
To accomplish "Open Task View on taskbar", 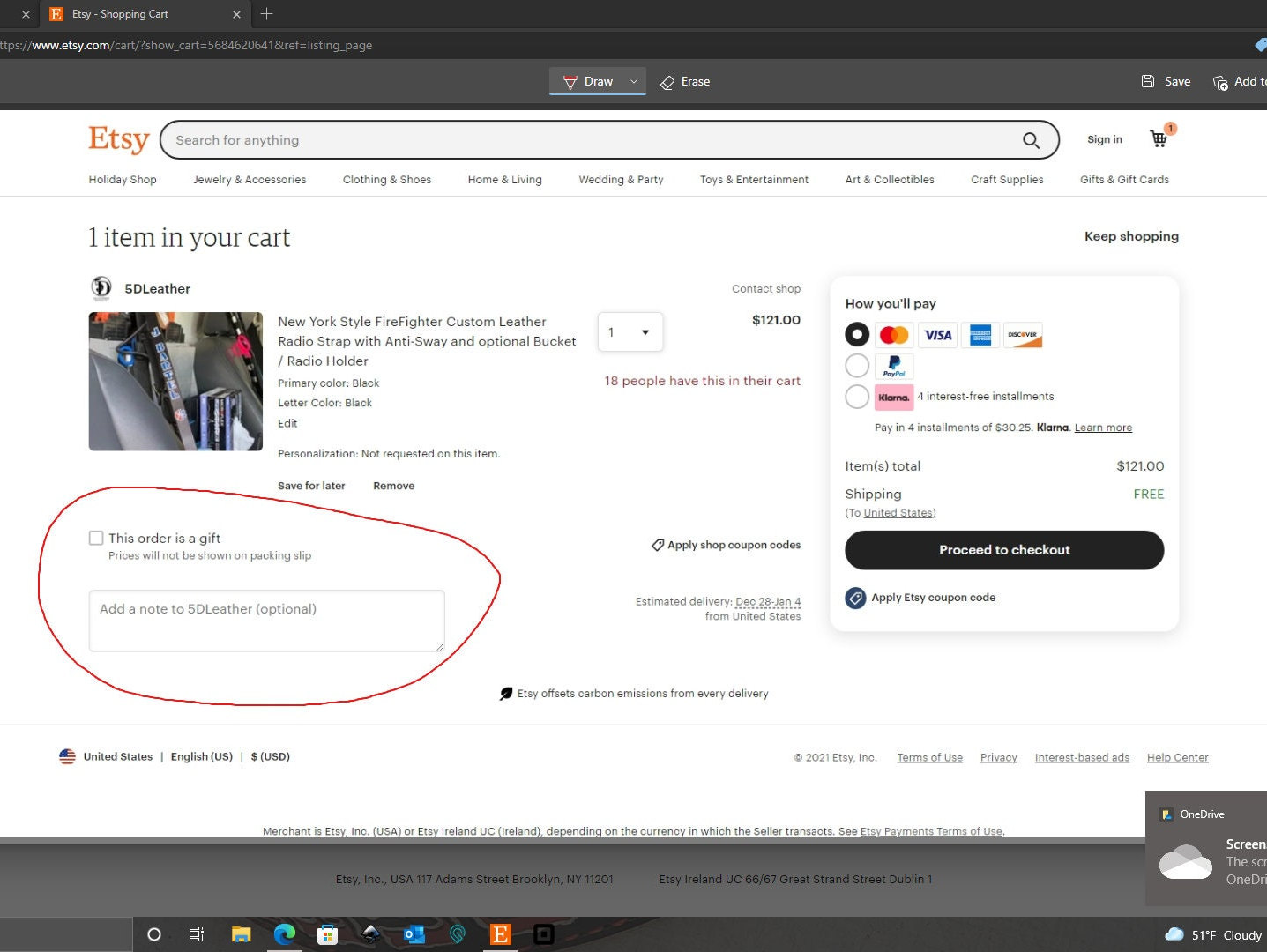I will click(x=197, y=934).
